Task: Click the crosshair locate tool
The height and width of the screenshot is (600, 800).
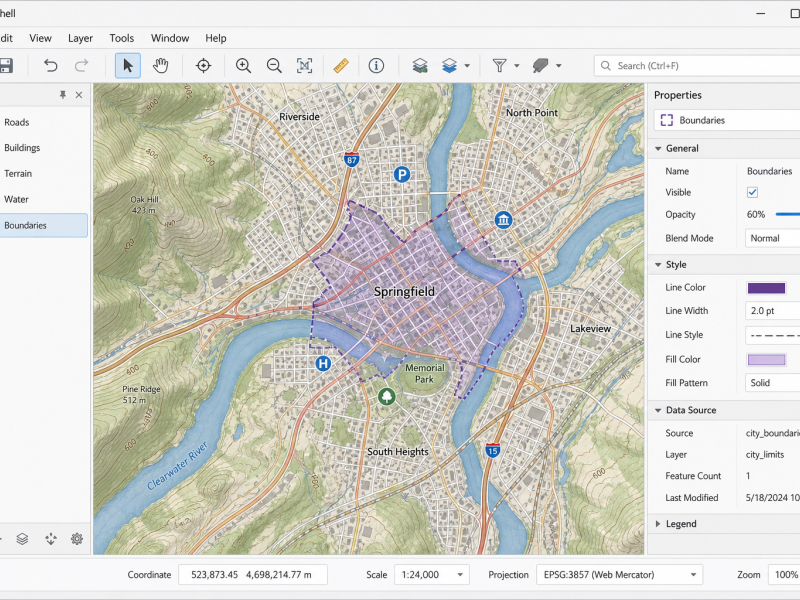Action: pyautogui.click(x=204, y=65)
